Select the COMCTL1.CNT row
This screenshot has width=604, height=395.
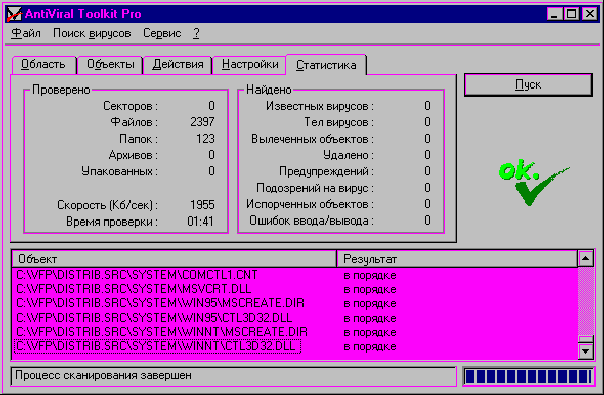tap(295, 275)
